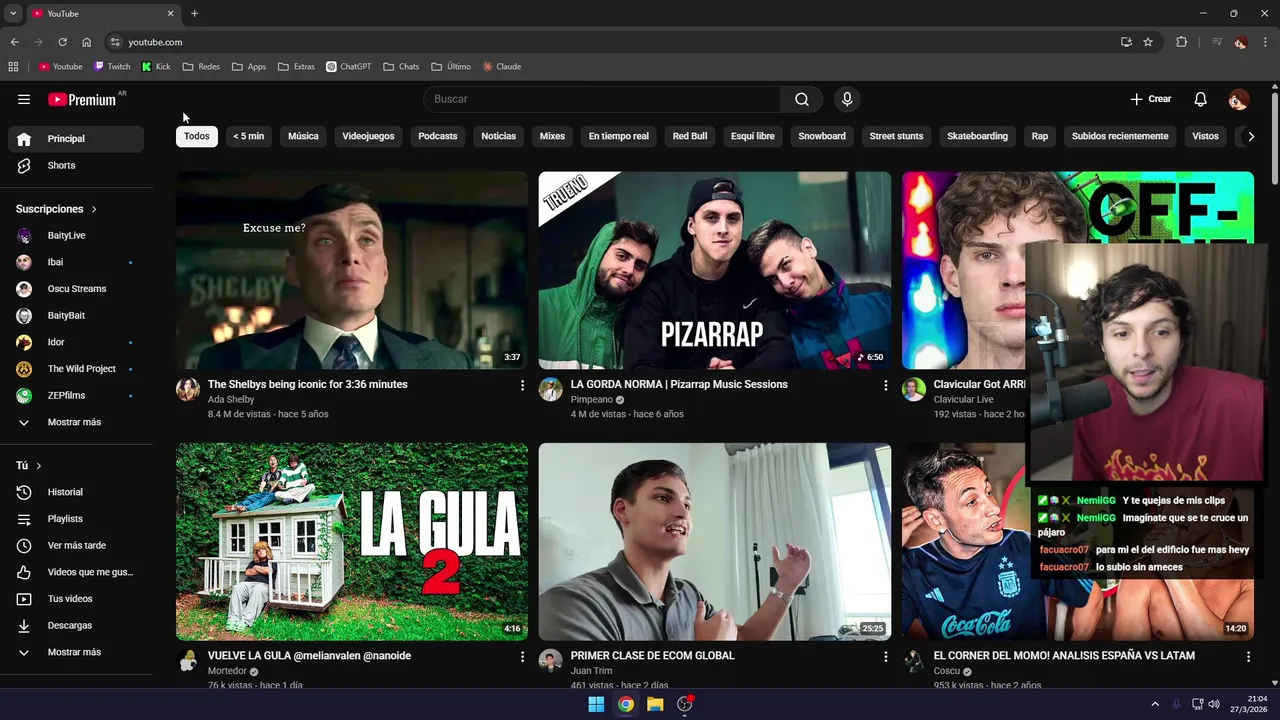Open Oscu Streams channel subscription
Image resolution: width=1280 pixels, height=720 pixels.
click(76, 289)
